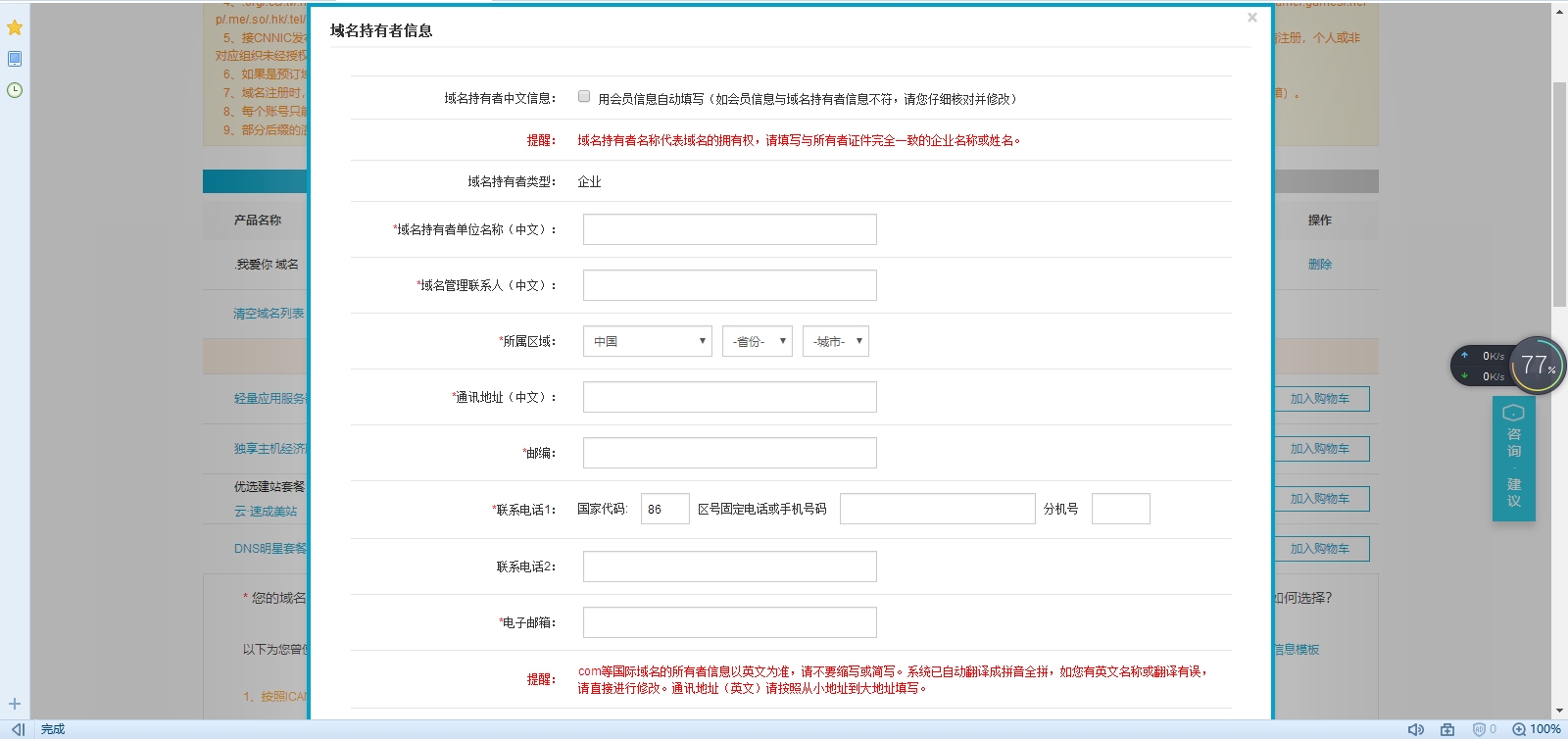This screenshot has height=739, width=1568.
Task: Click the vertical scrollbar thumb
Action: tap(1559, 194)
